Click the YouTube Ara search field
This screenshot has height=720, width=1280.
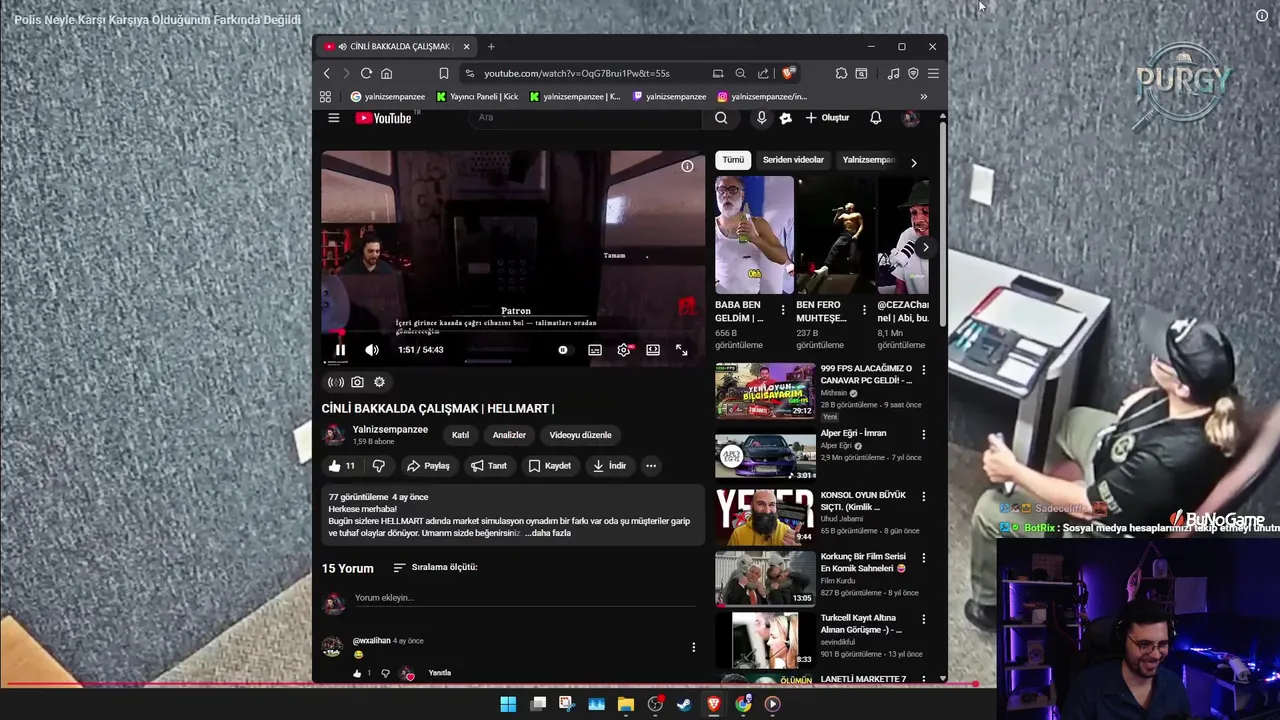585,118
